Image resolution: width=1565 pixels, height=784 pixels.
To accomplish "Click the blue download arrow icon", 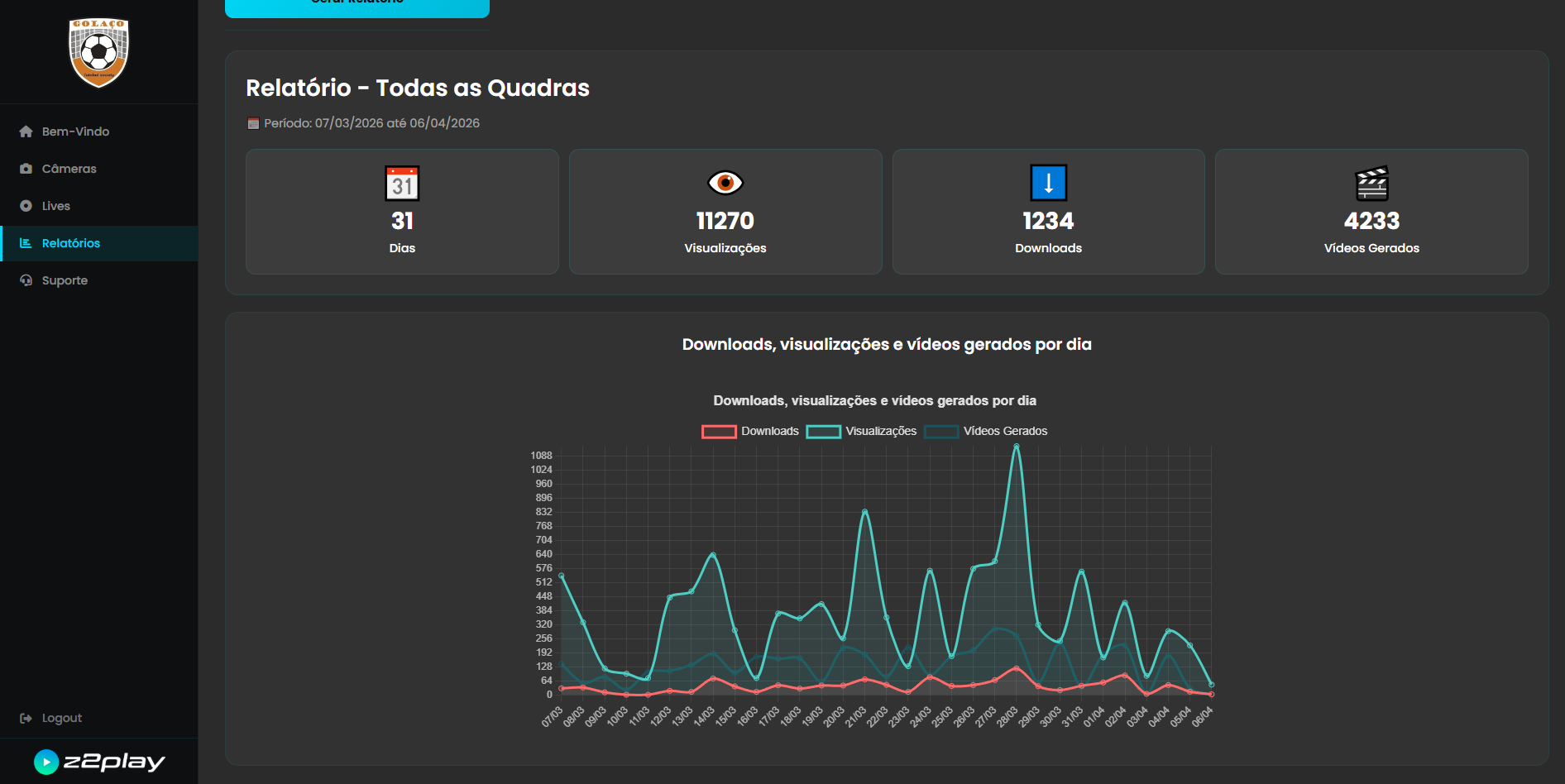I will 1048,183.
